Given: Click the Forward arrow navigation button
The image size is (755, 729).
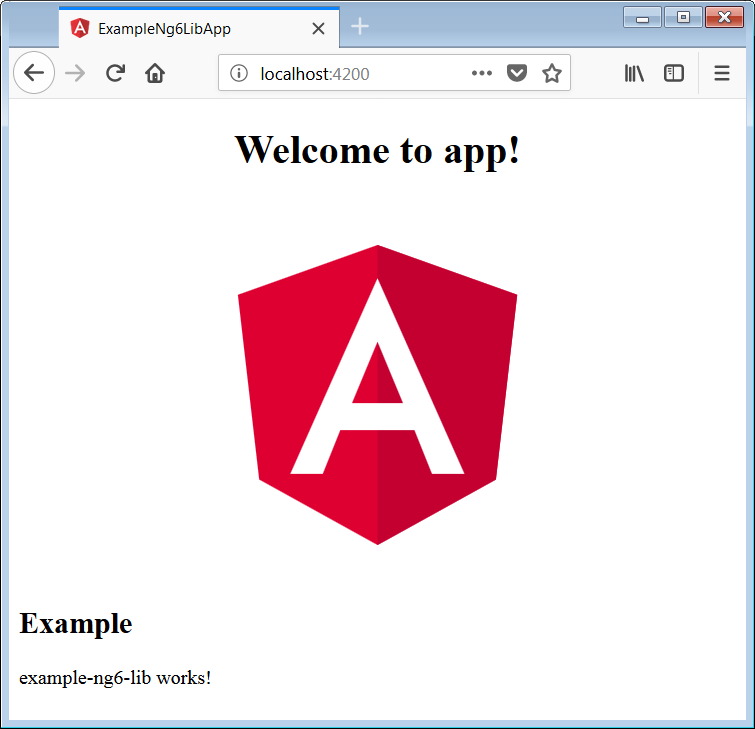Looking at the screenshot, I should (x=75, y=73).
